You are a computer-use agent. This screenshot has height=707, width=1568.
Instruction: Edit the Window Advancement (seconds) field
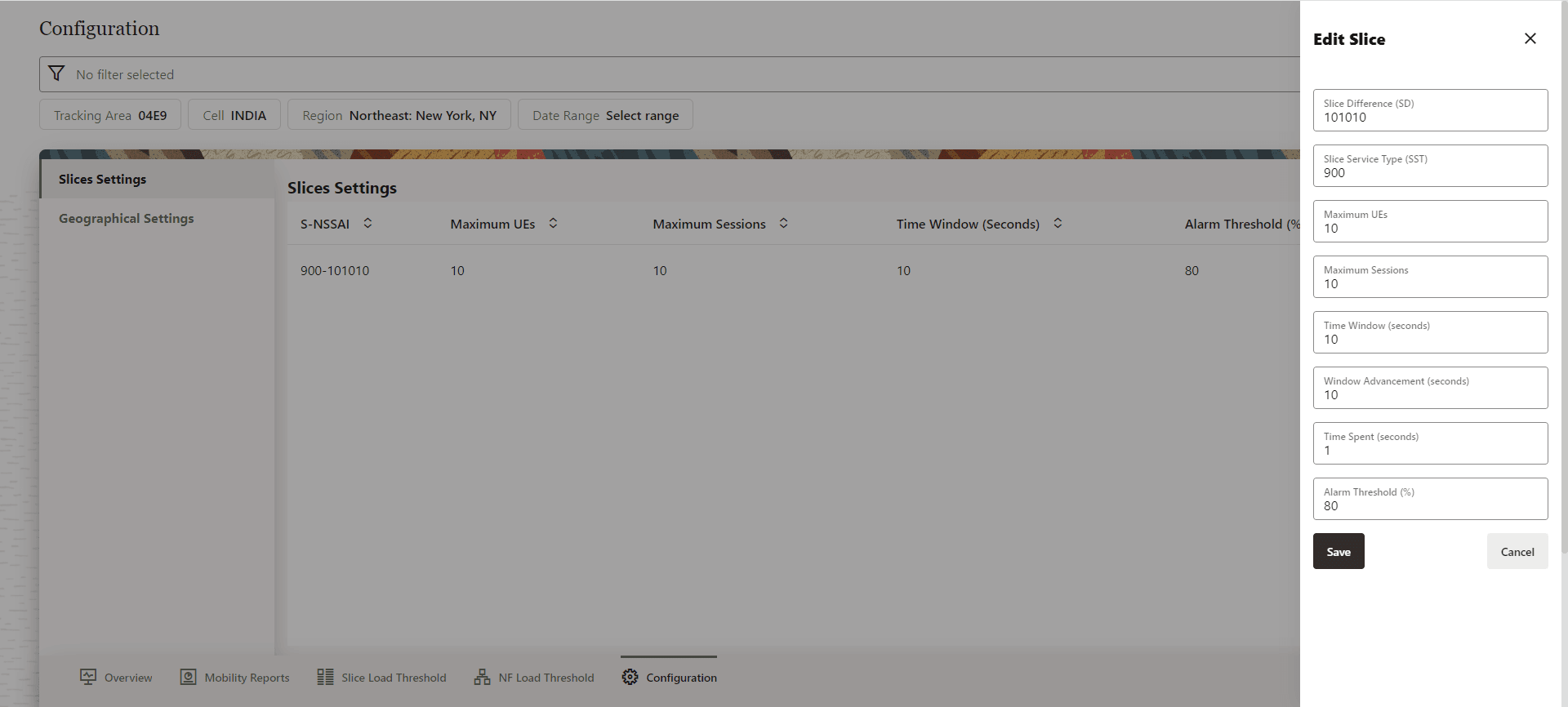(x=1430, y=388)
